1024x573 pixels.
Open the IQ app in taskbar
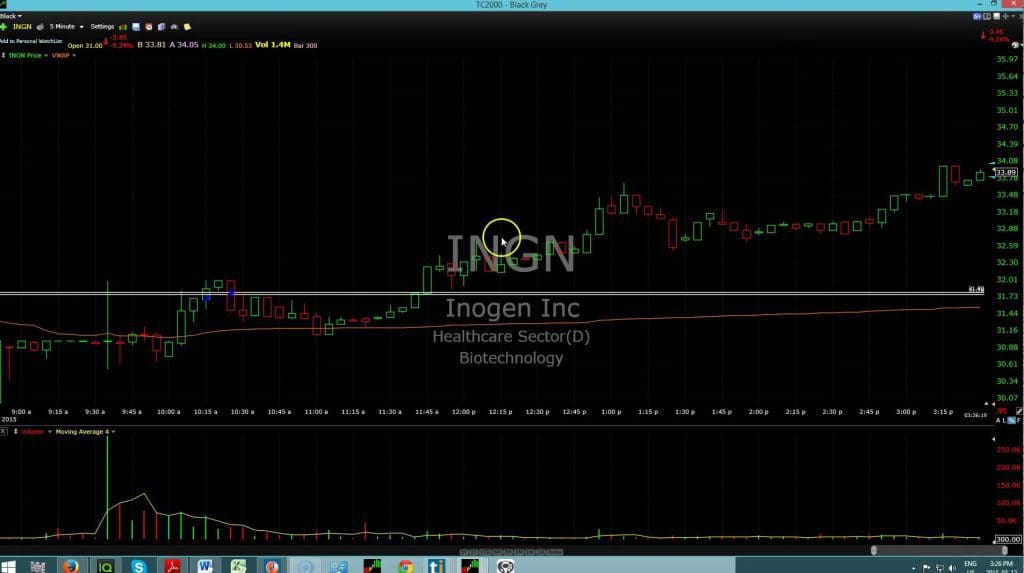point(105,566)
